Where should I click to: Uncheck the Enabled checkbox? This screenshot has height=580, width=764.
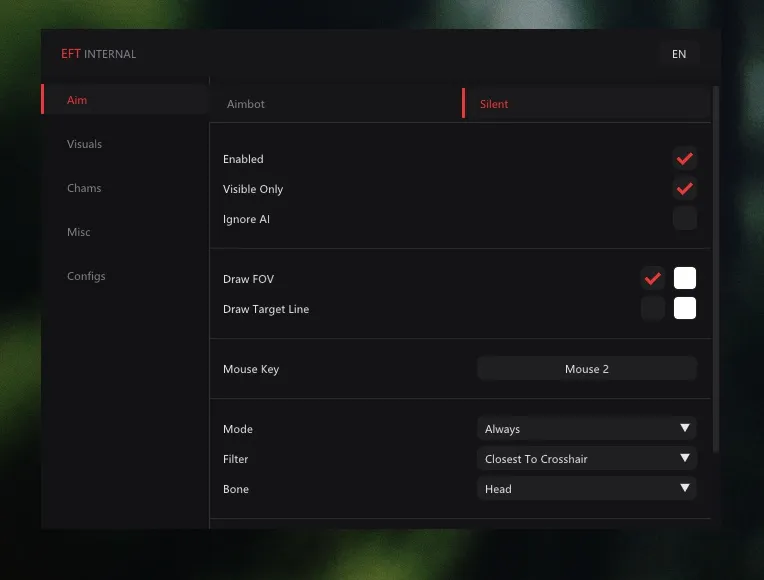tap(685, 159)
